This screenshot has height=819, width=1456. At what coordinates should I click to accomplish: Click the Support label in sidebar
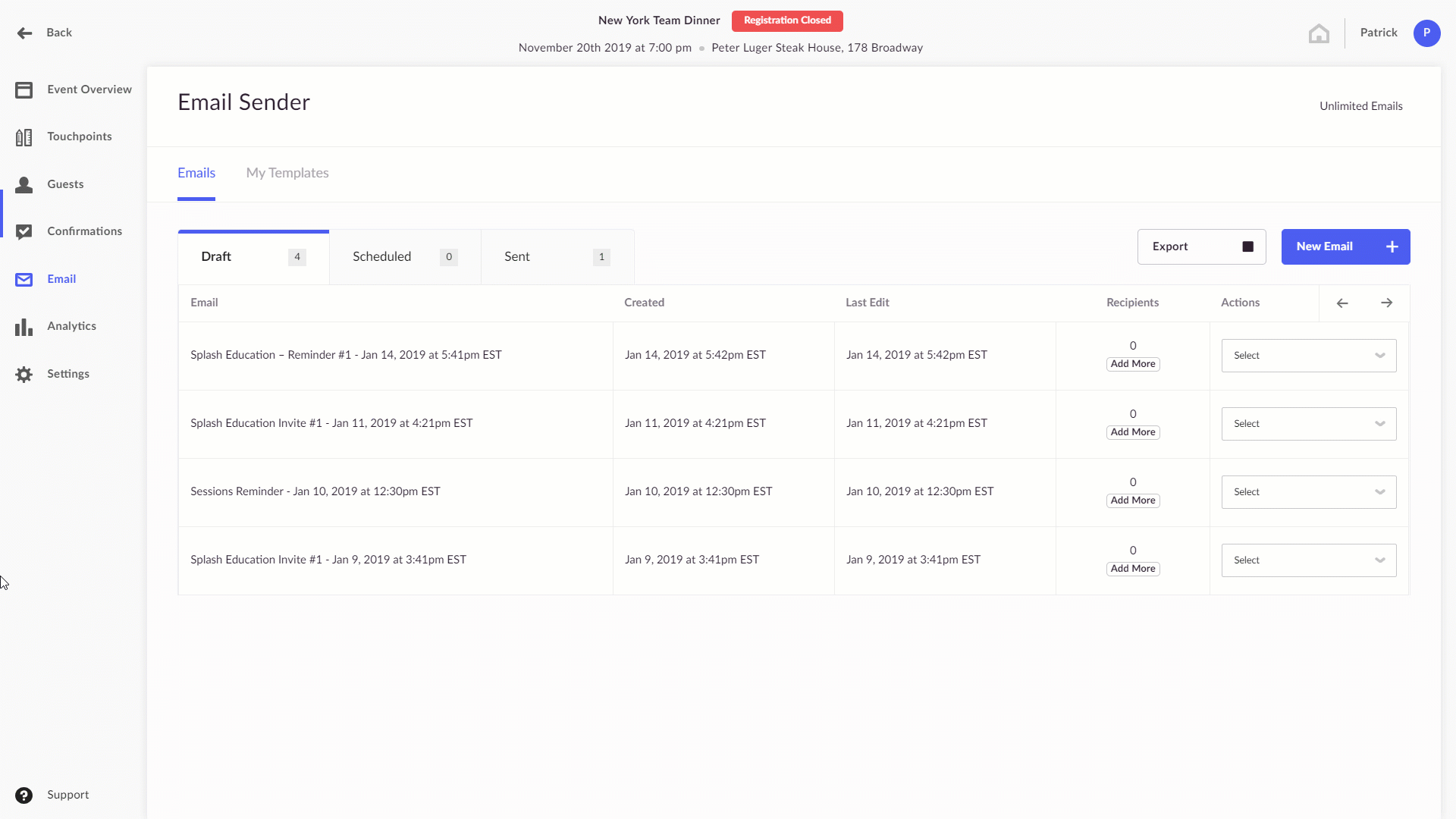point(67,795)
